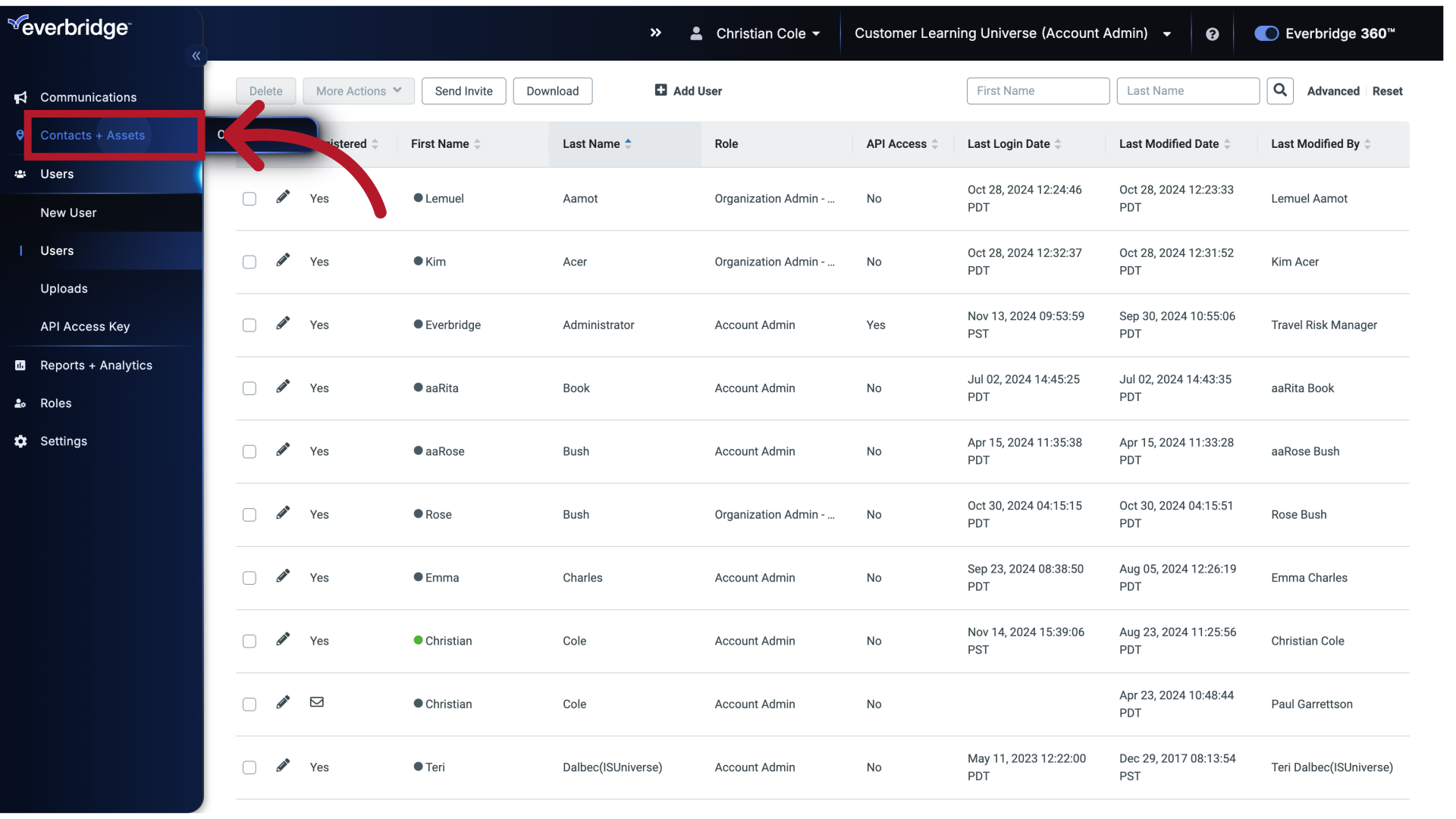Check the checkbox next to Lemuel Aamot

pos(249,198)
